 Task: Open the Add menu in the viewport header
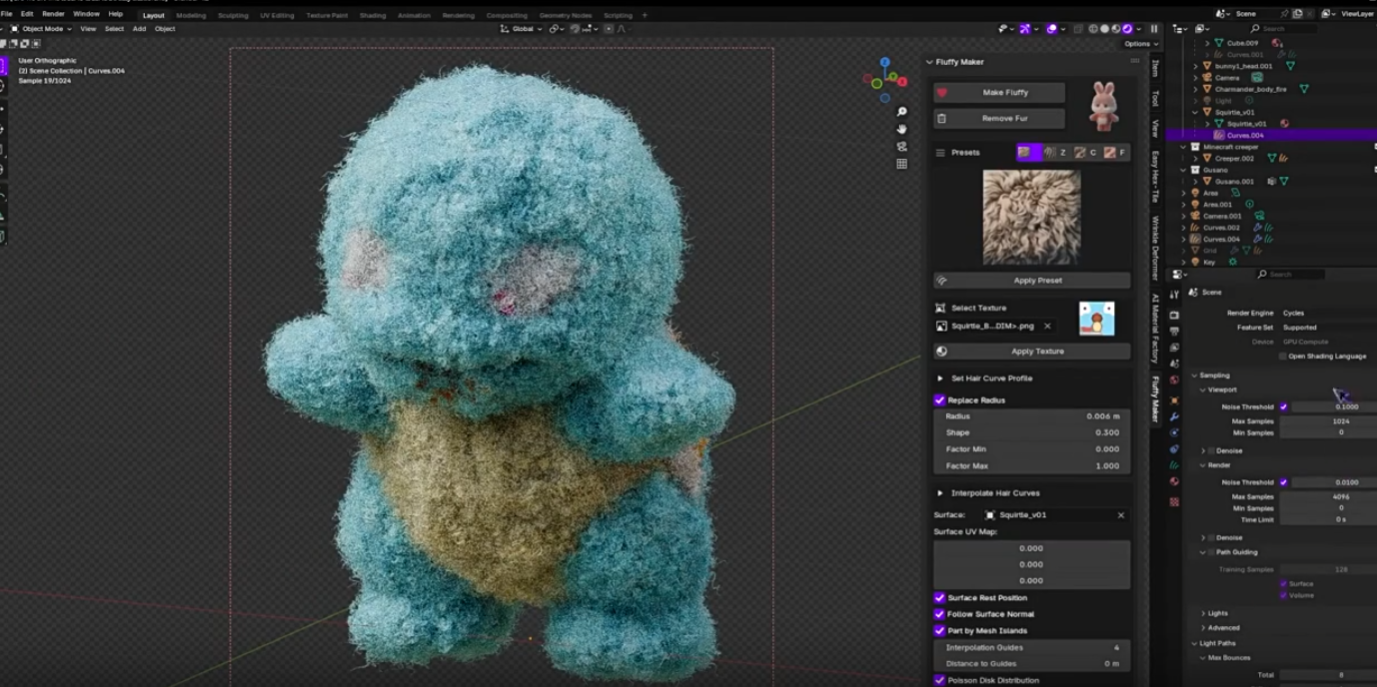(139, 29)
